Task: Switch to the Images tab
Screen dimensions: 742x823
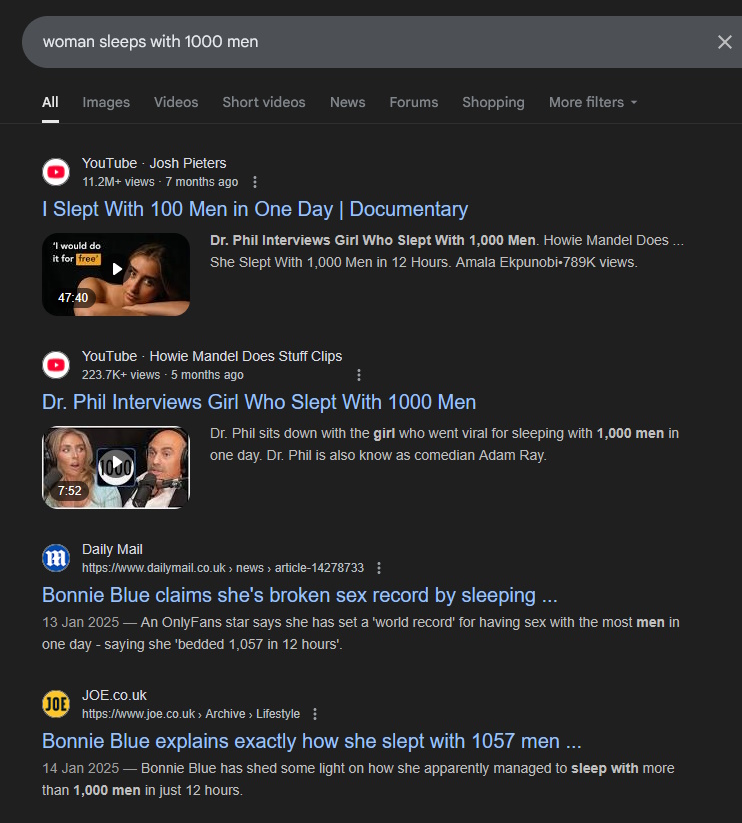Action: click(106, 102)
